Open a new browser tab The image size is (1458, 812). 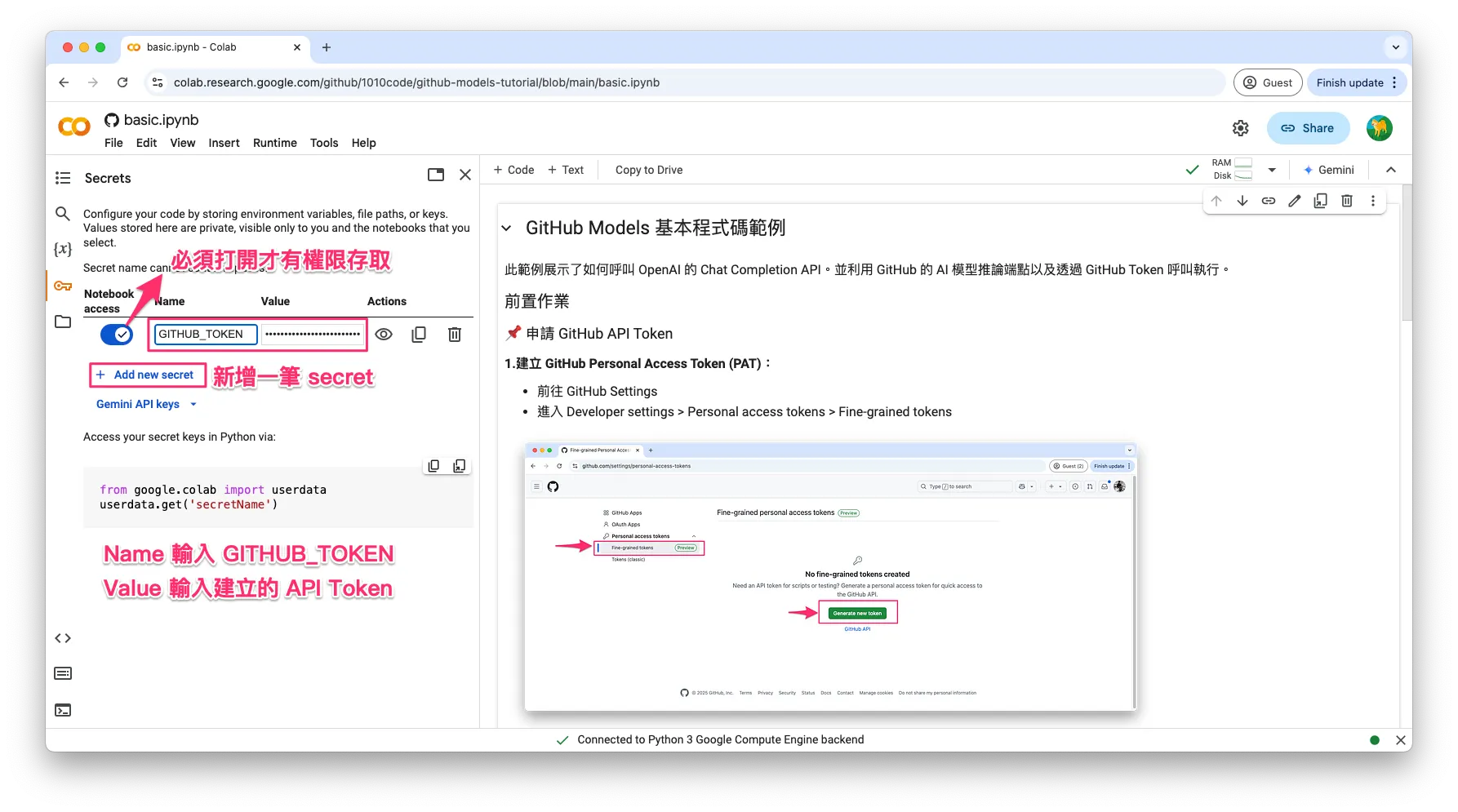[327, 47]
